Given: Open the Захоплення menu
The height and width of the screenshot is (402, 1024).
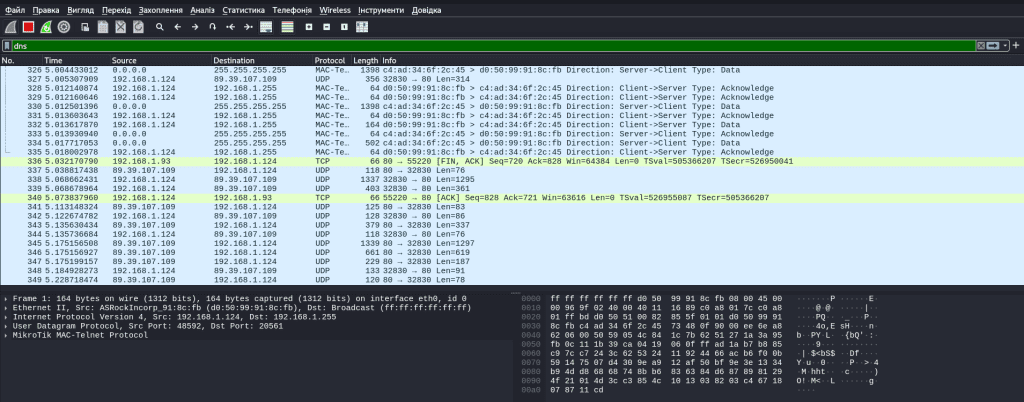Looking at the screenshot, I should [161, 10].
